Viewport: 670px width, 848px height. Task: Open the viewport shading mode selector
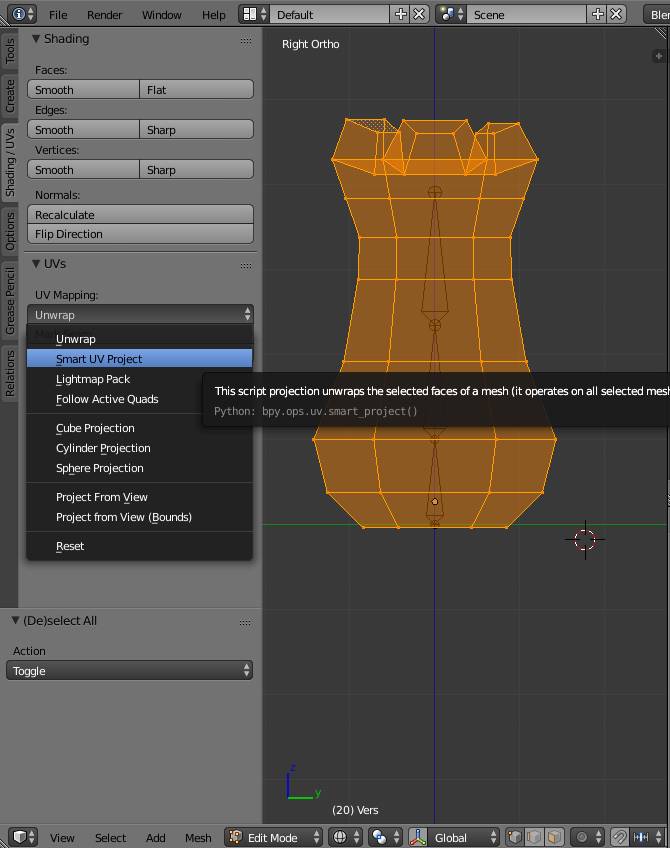pos(345,837)
